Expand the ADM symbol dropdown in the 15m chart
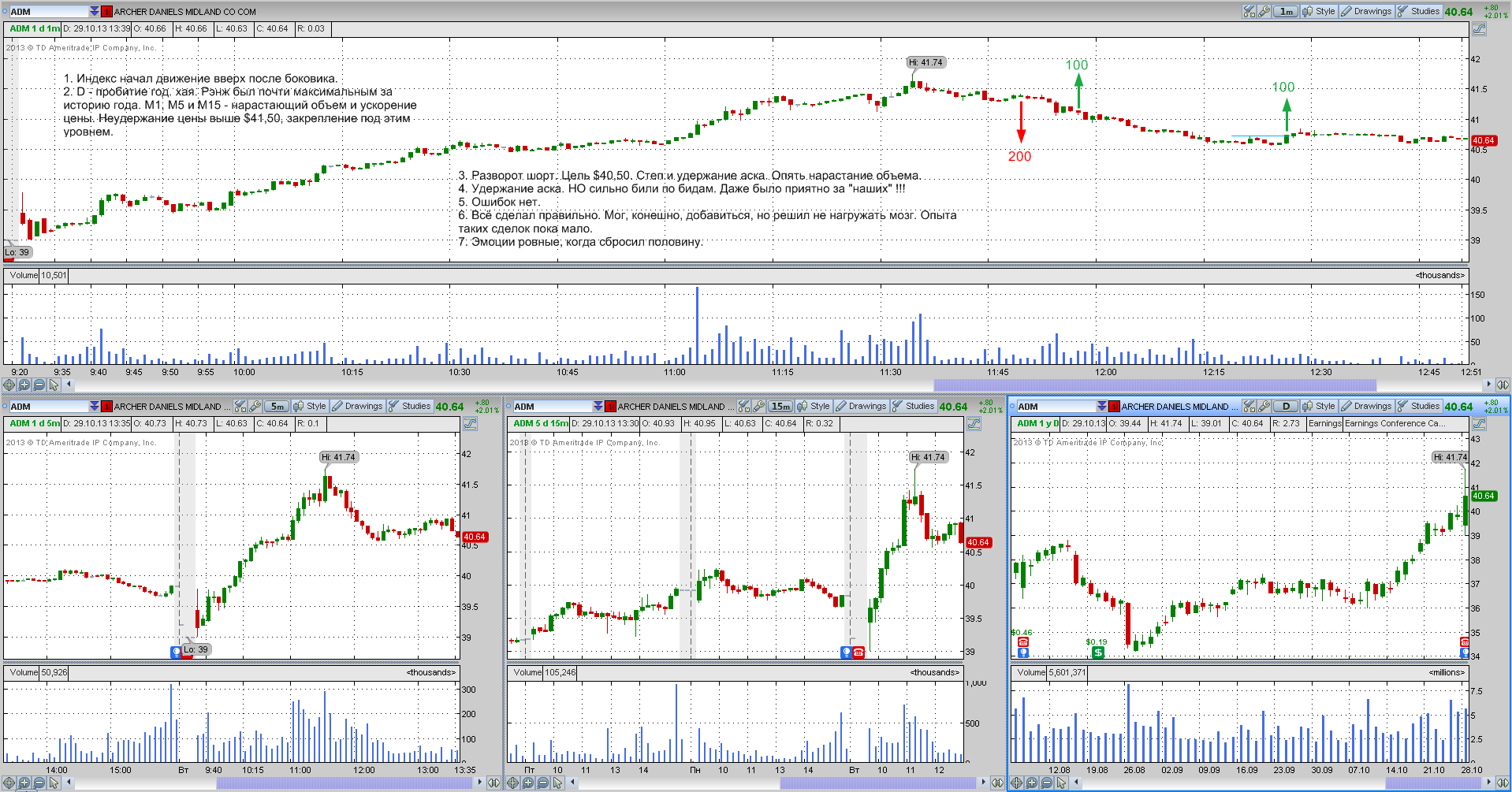 (598, 406)
